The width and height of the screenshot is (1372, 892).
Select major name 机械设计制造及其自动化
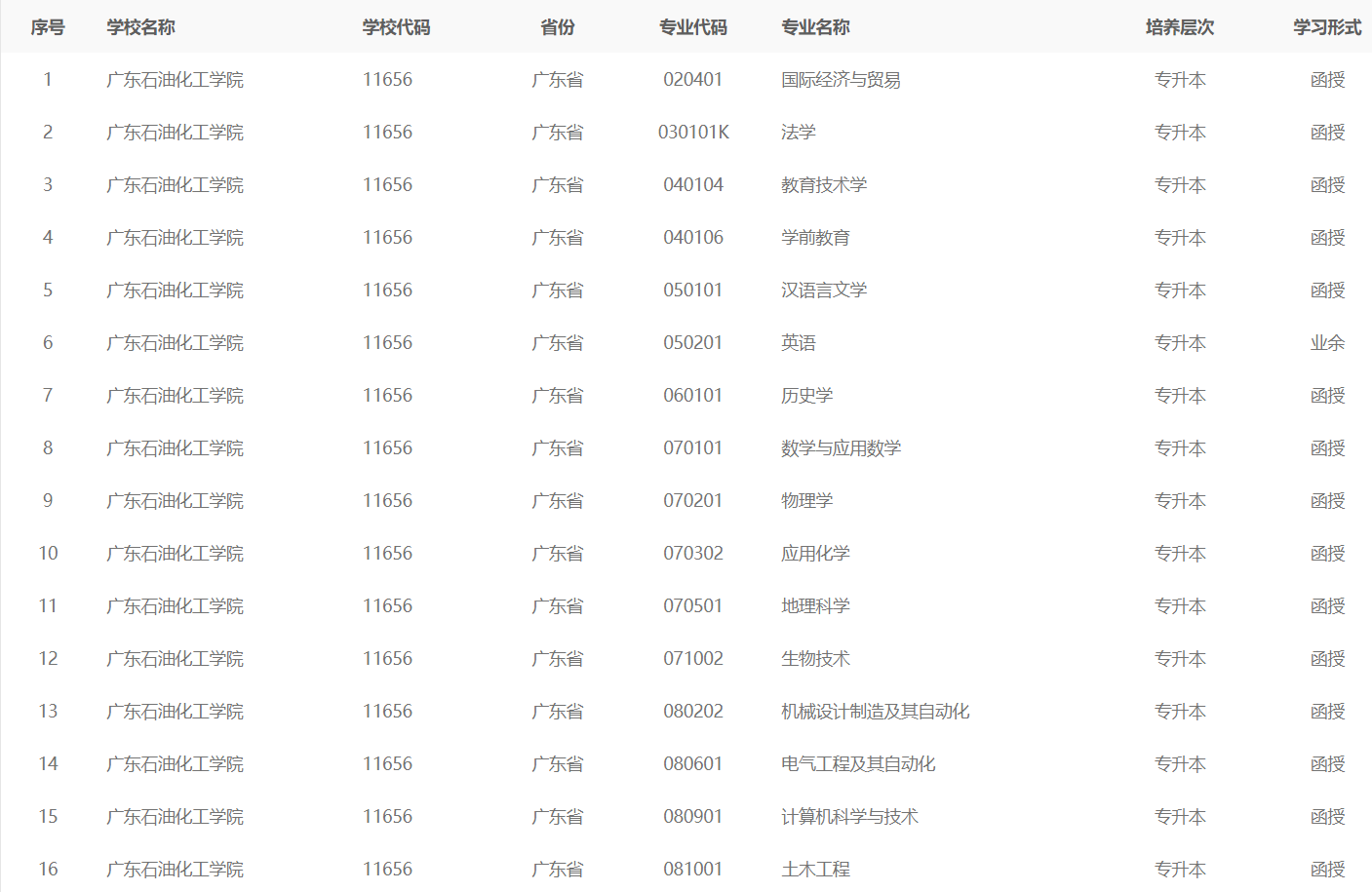click(x=875, y=712)
